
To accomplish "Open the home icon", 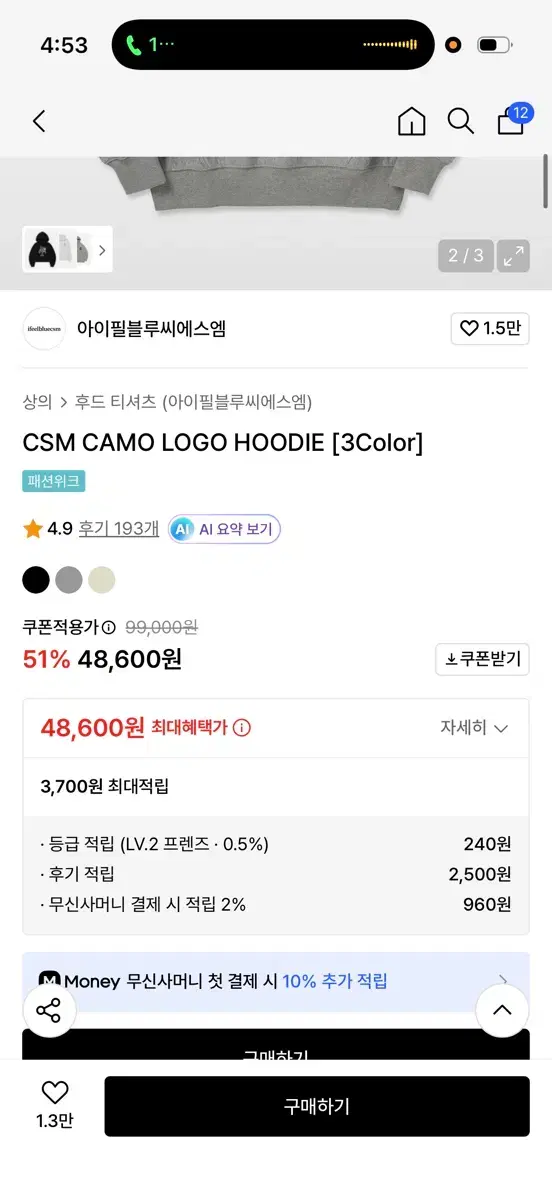I will [411, 122].
